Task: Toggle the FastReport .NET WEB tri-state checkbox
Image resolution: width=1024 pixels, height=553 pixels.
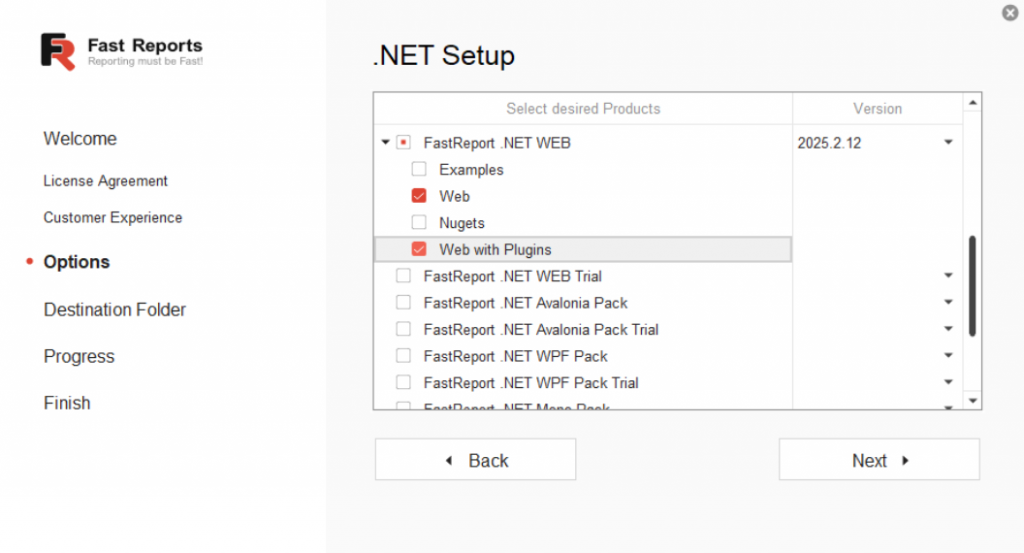Action: point(403,143)
